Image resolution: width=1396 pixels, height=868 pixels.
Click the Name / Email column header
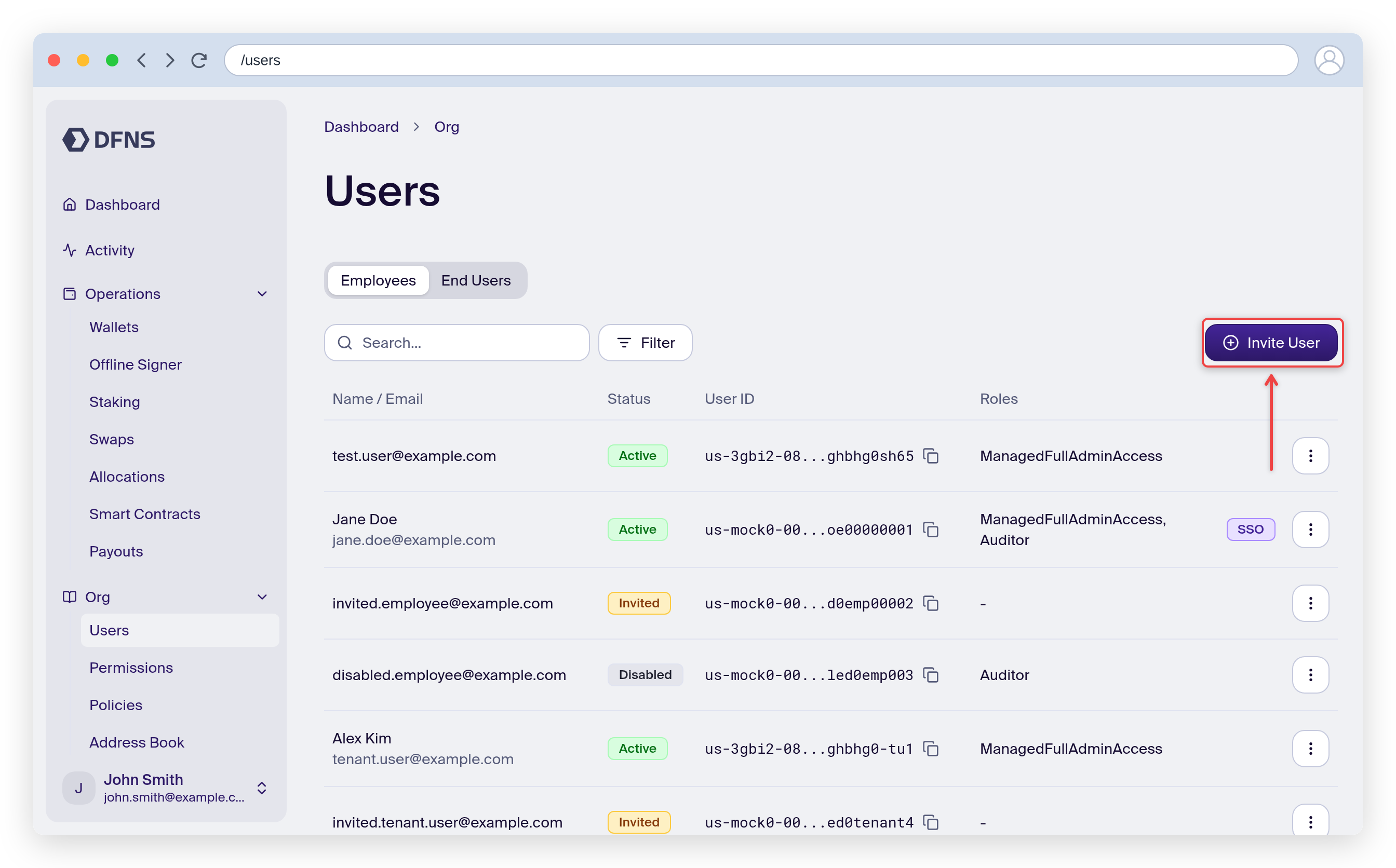(377, 399)
